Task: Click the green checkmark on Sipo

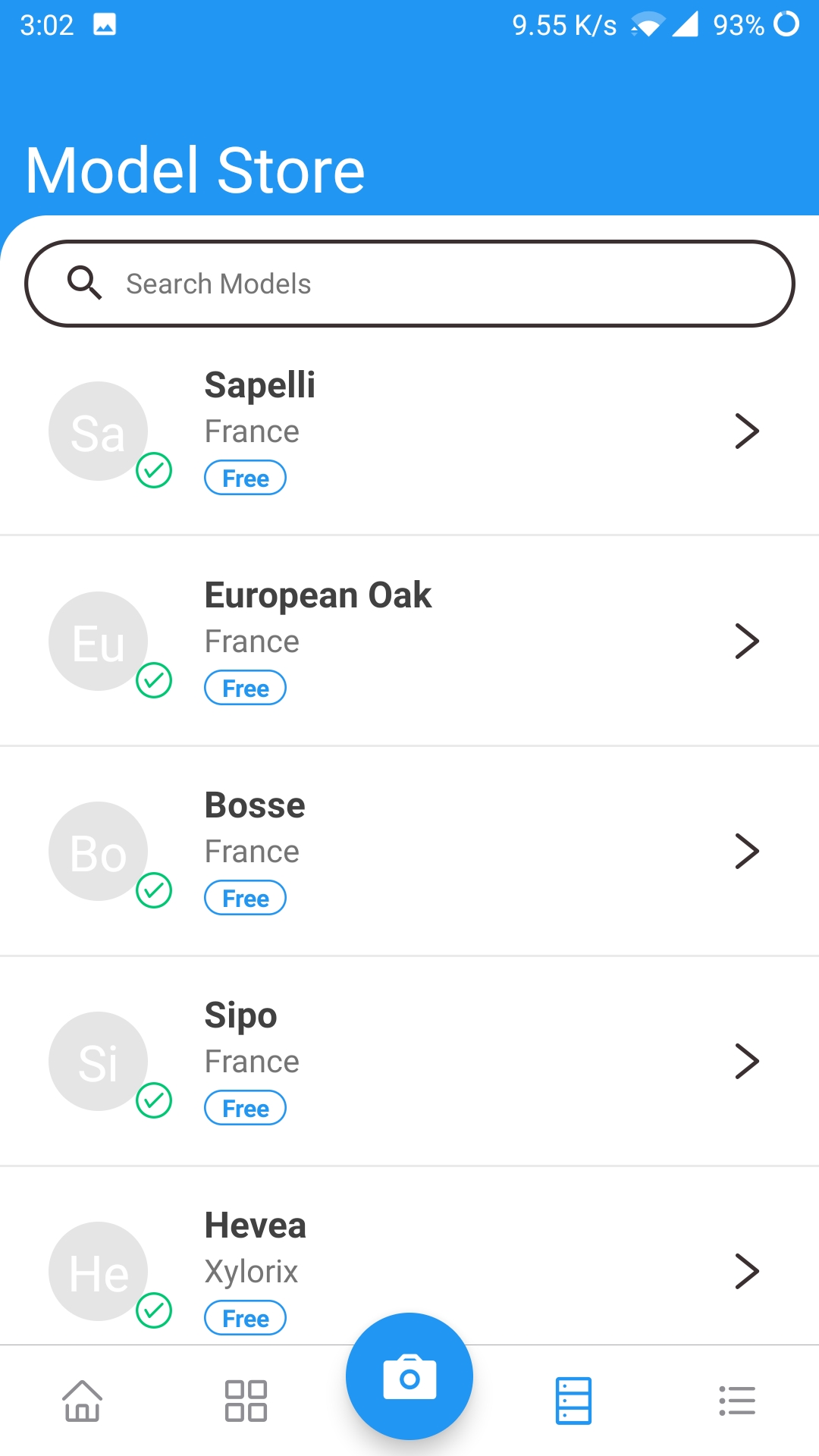Action: (154, 1100)
